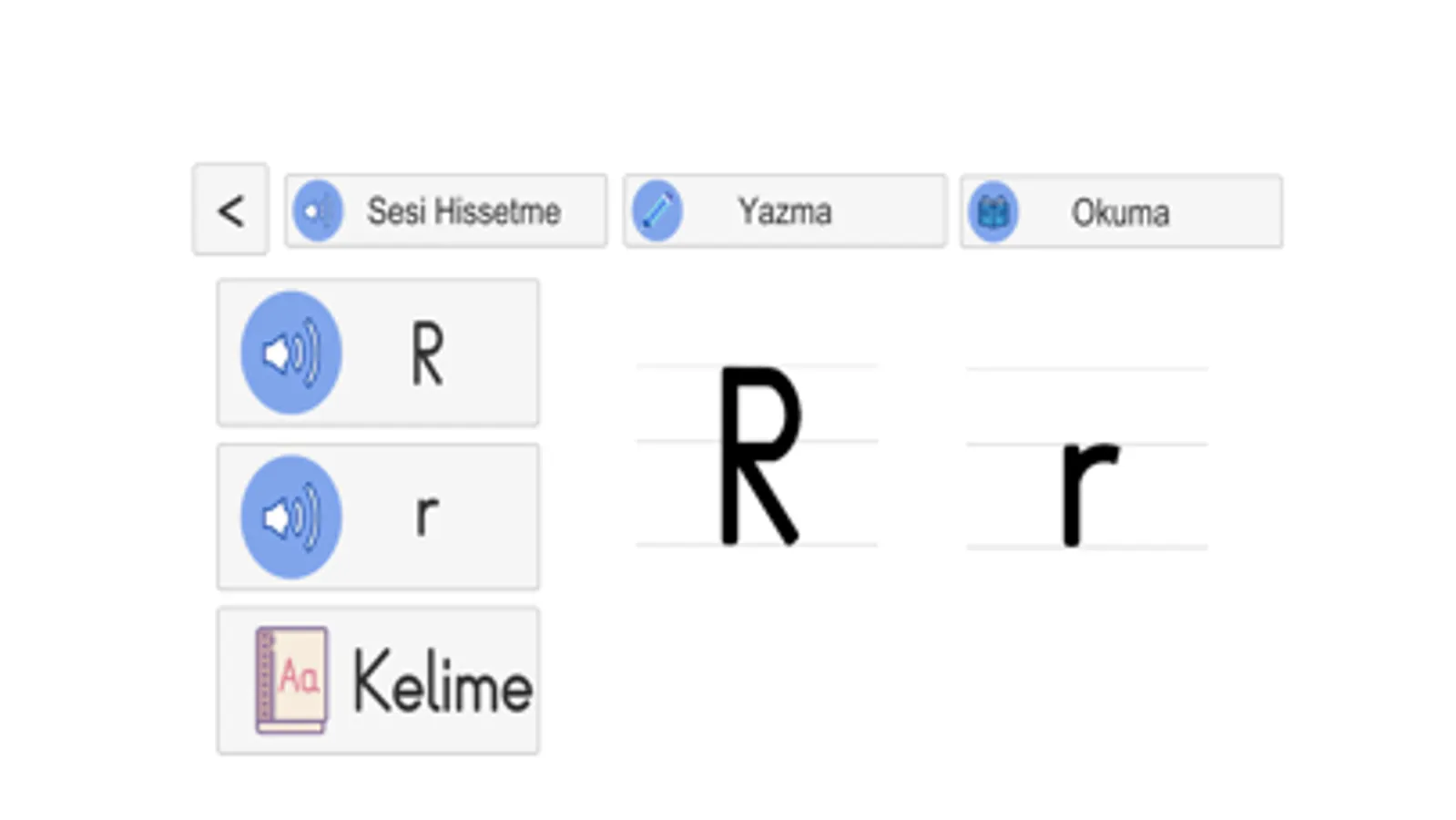Click the back arrow button
Image resolution: width=1456 pixels, height=820 pixels.
coord(230,210)
